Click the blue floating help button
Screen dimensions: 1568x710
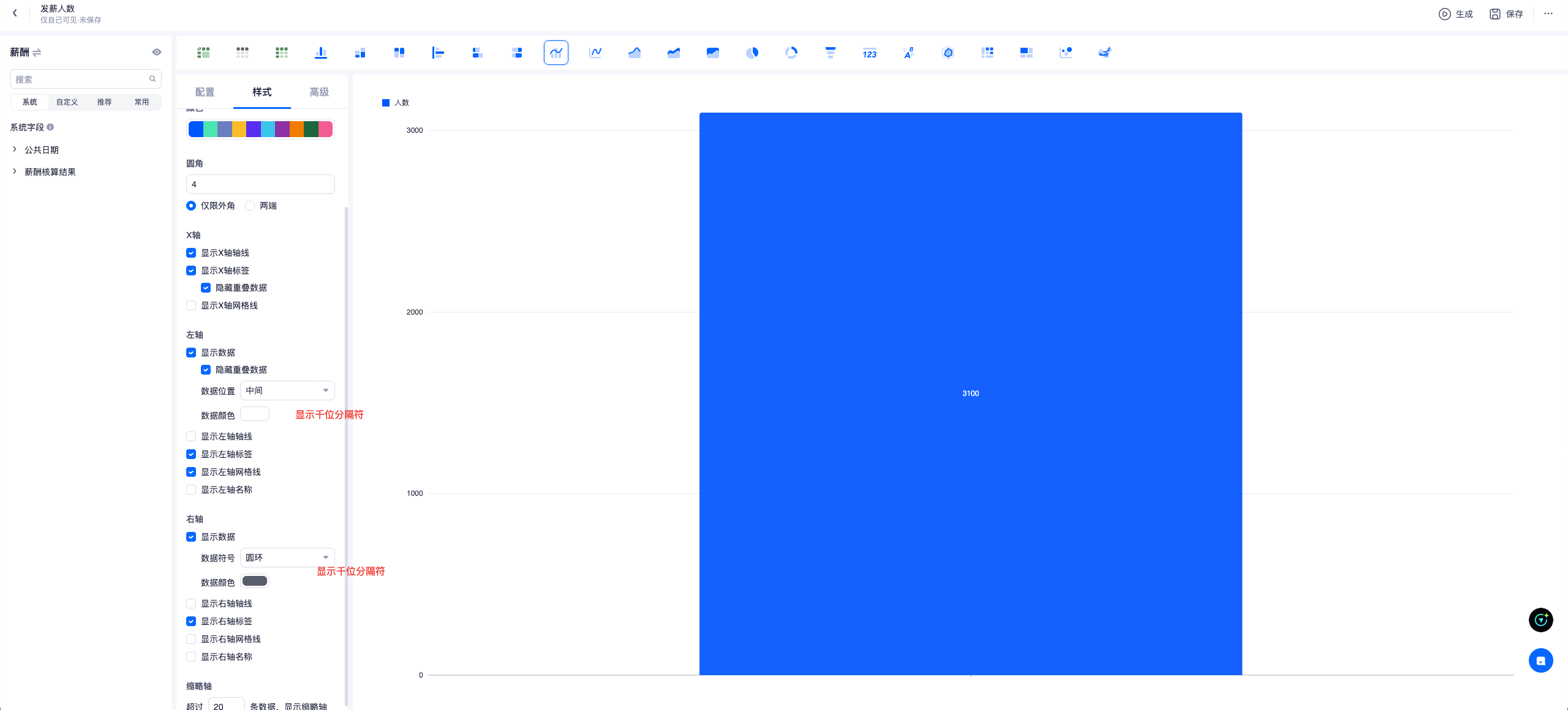[x=1541, y=660]
